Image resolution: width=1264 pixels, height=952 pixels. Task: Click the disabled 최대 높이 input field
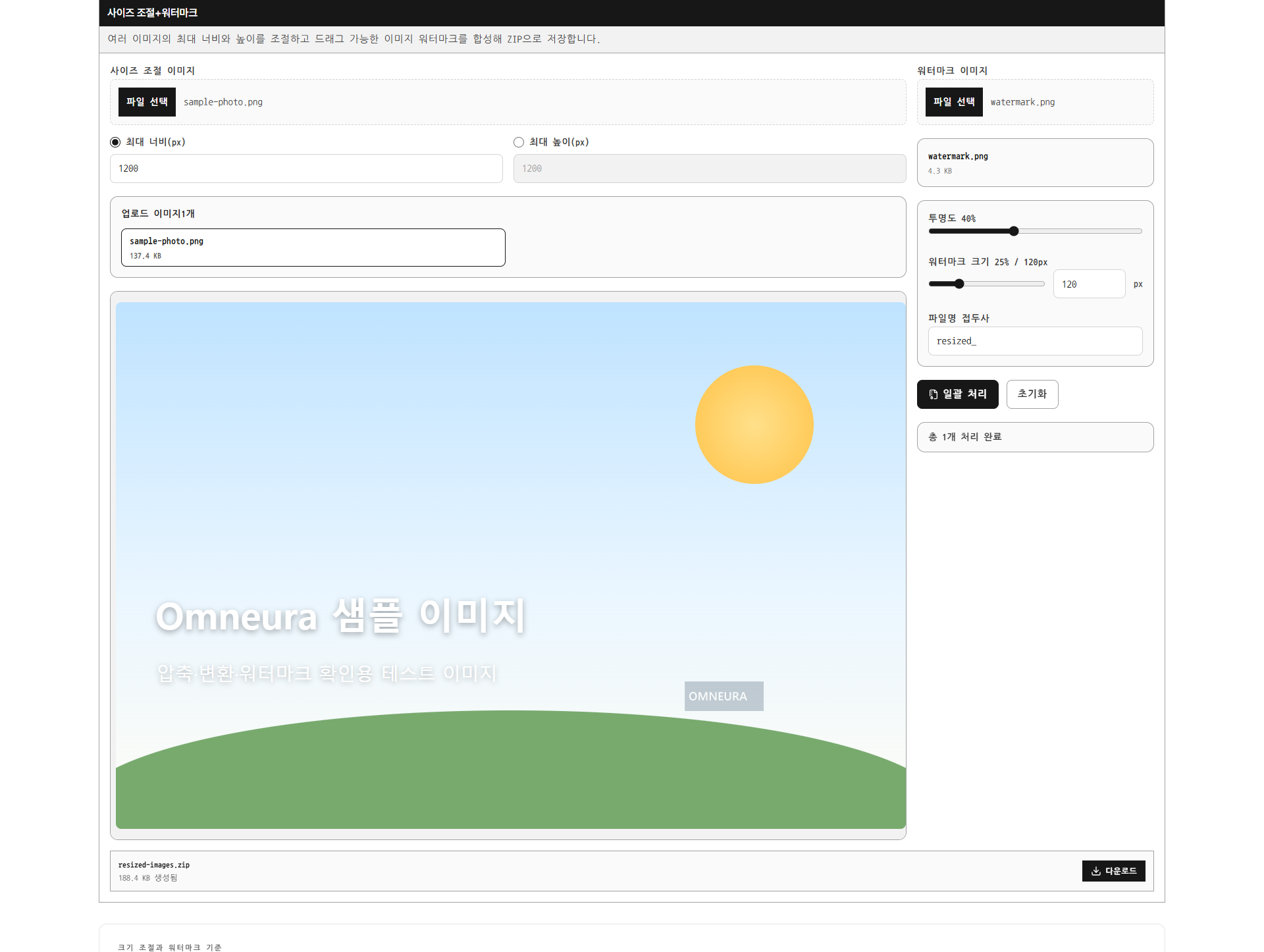tap(710, 169)
